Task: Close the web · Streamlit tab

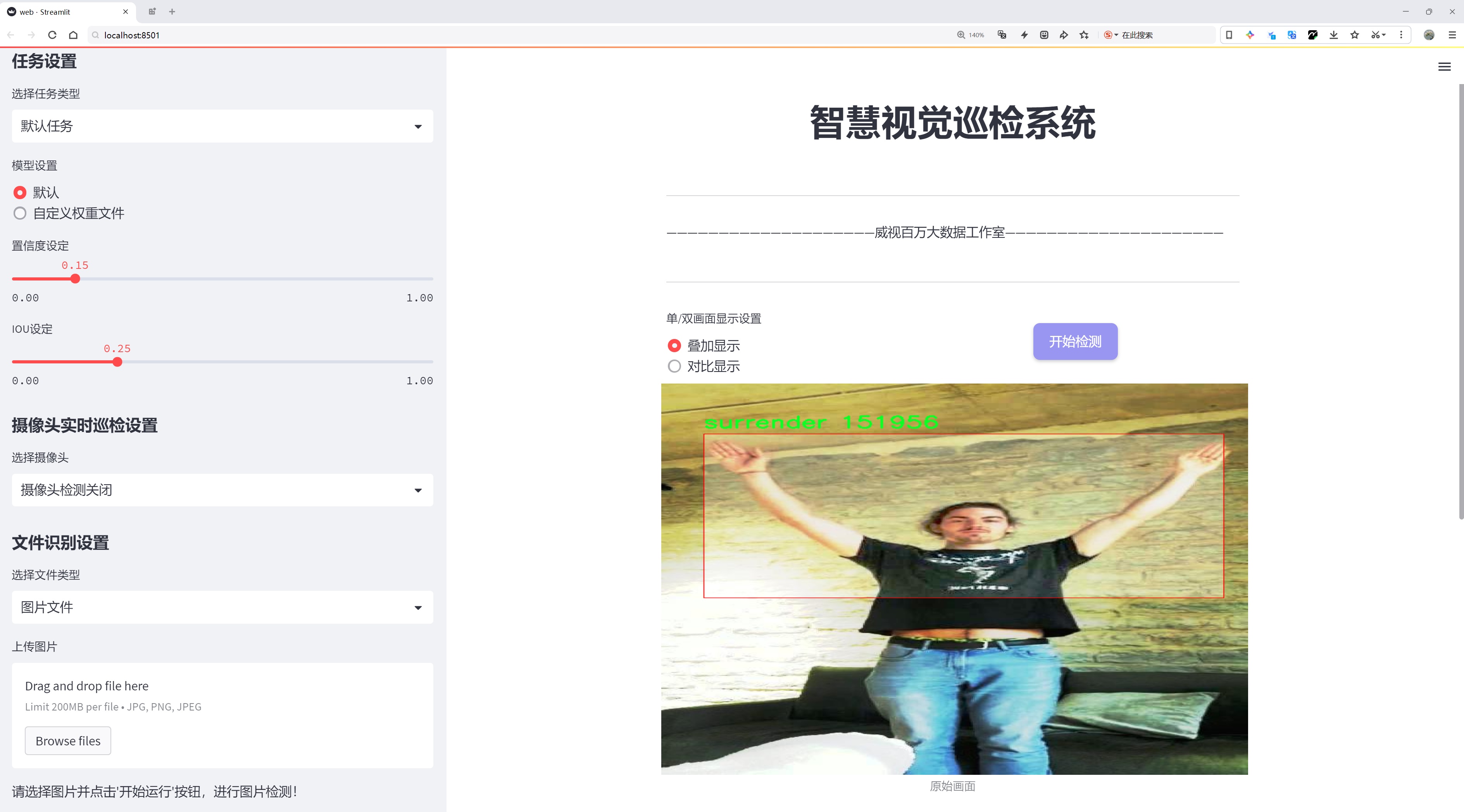Action: click(x=126, y=11)
